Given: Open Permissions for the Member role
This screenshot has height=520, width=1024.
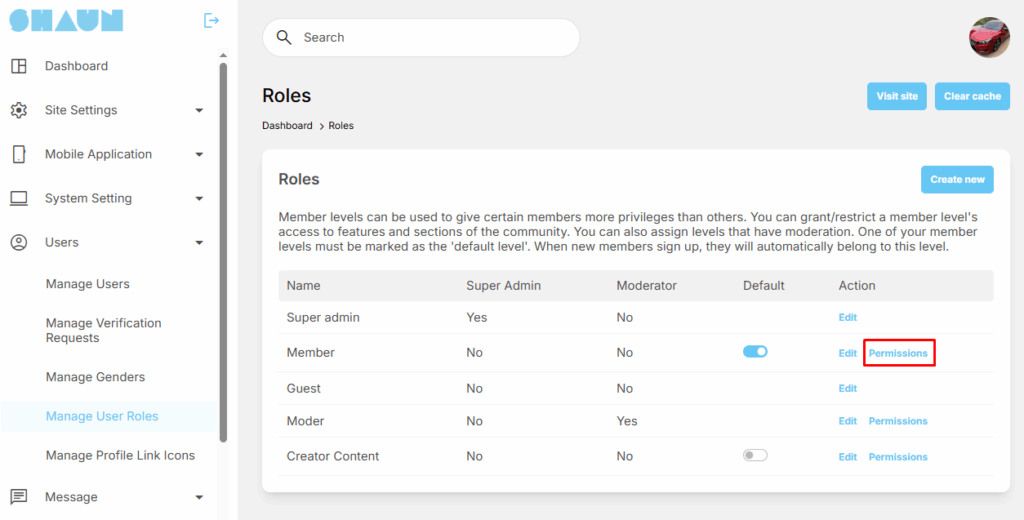Looking at the screenshot, I should pos(898,353).
